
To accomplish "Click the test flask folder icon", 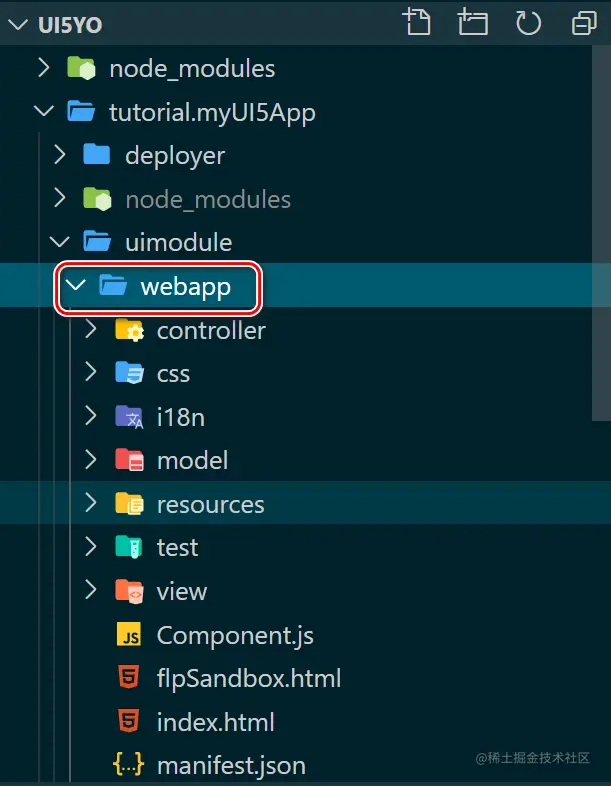I will [129, 547].
